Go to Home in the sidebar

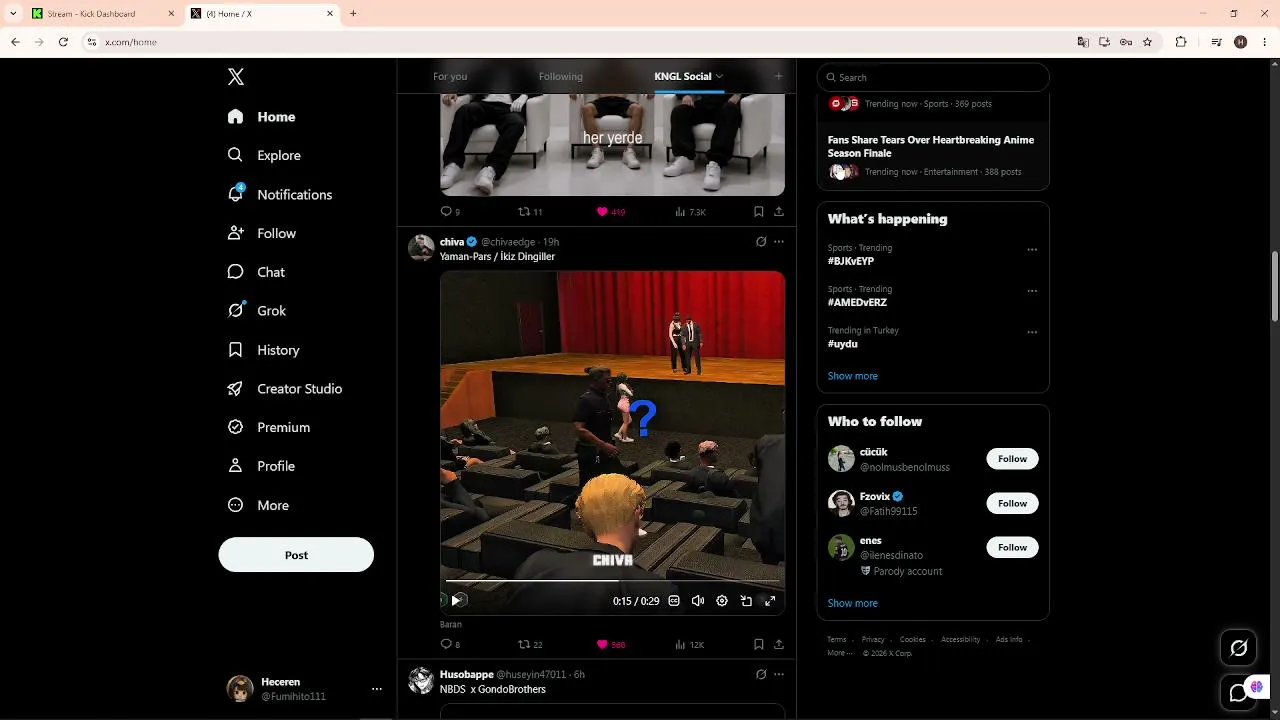pos(261,117)
